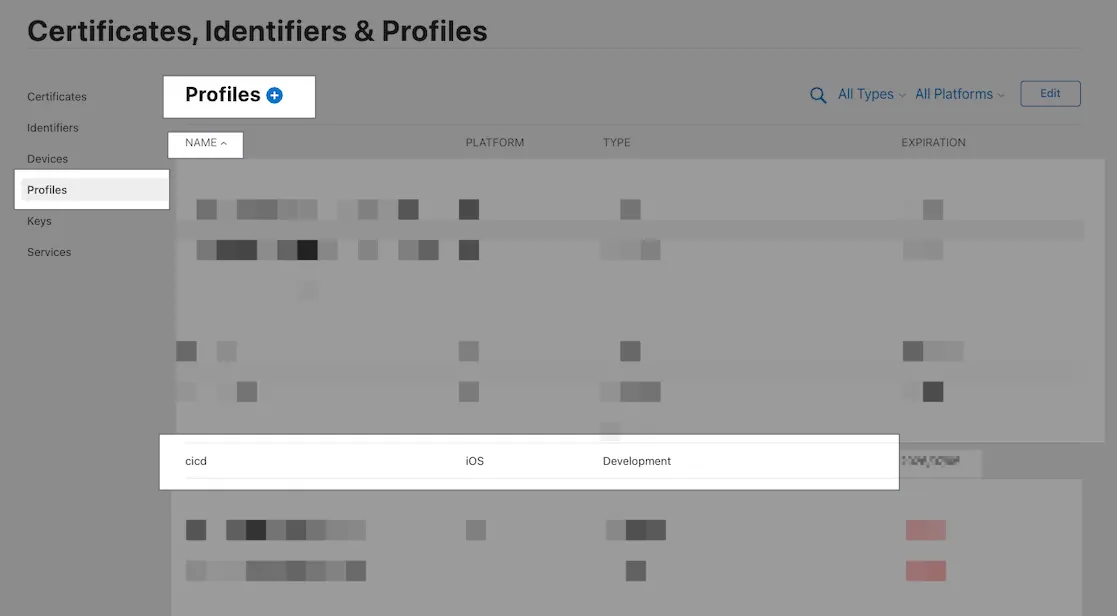Select Profiles in the sidebar
Screen dimensions: 1117x616
tap(48, 190)
